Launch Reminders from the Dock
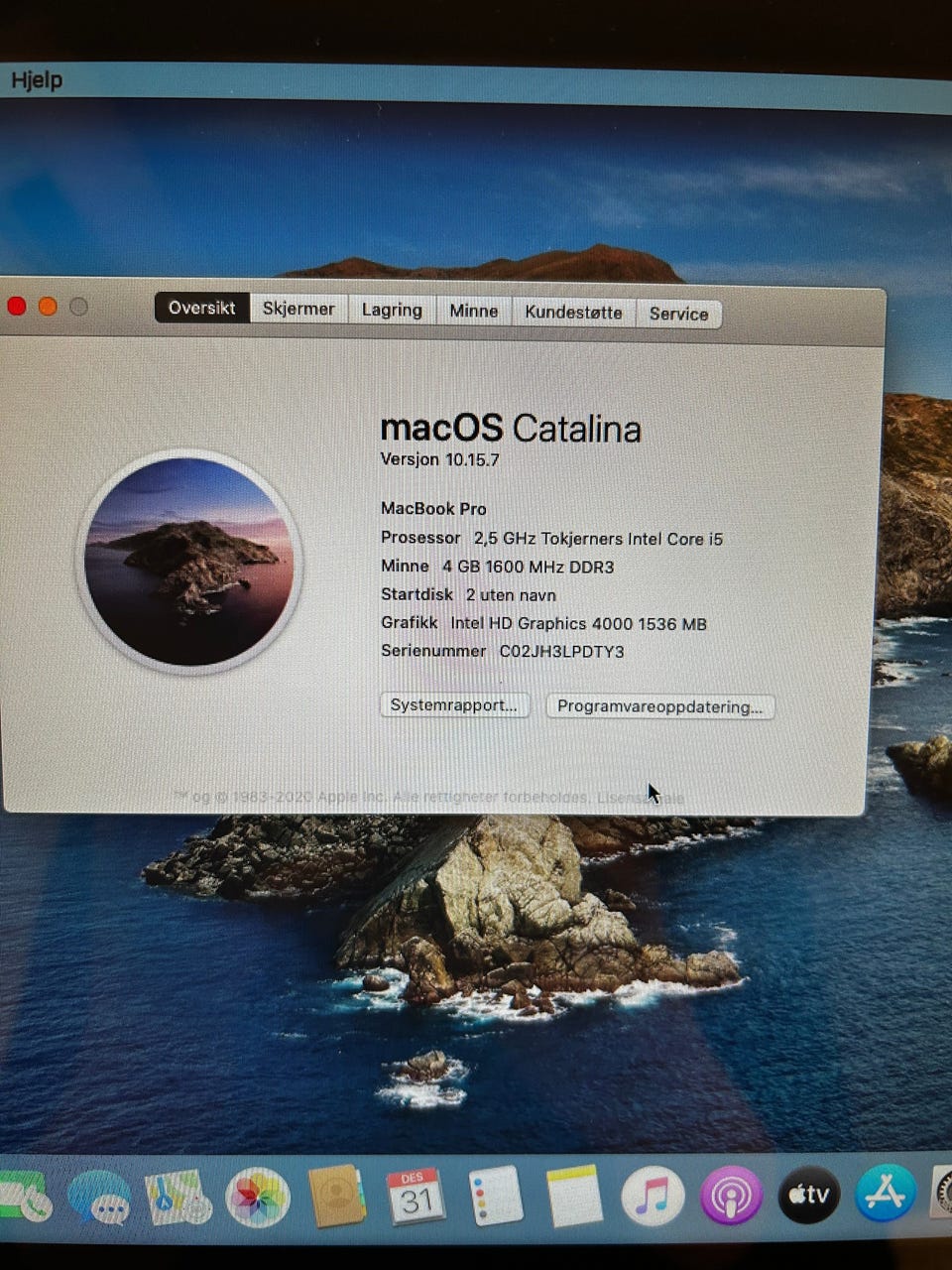The image size is (952, 1270). [495, 1195]
